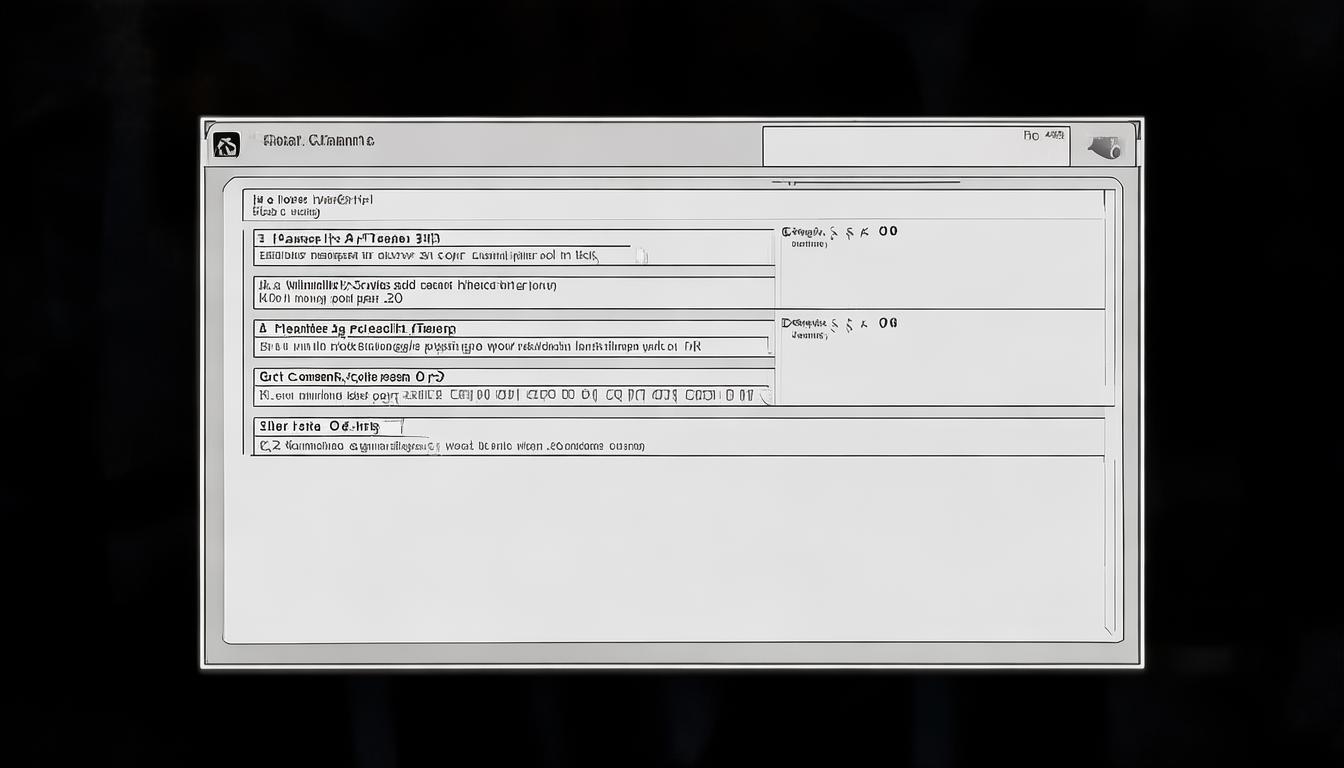Select the third list row starting with A

[x=512, y=338]
